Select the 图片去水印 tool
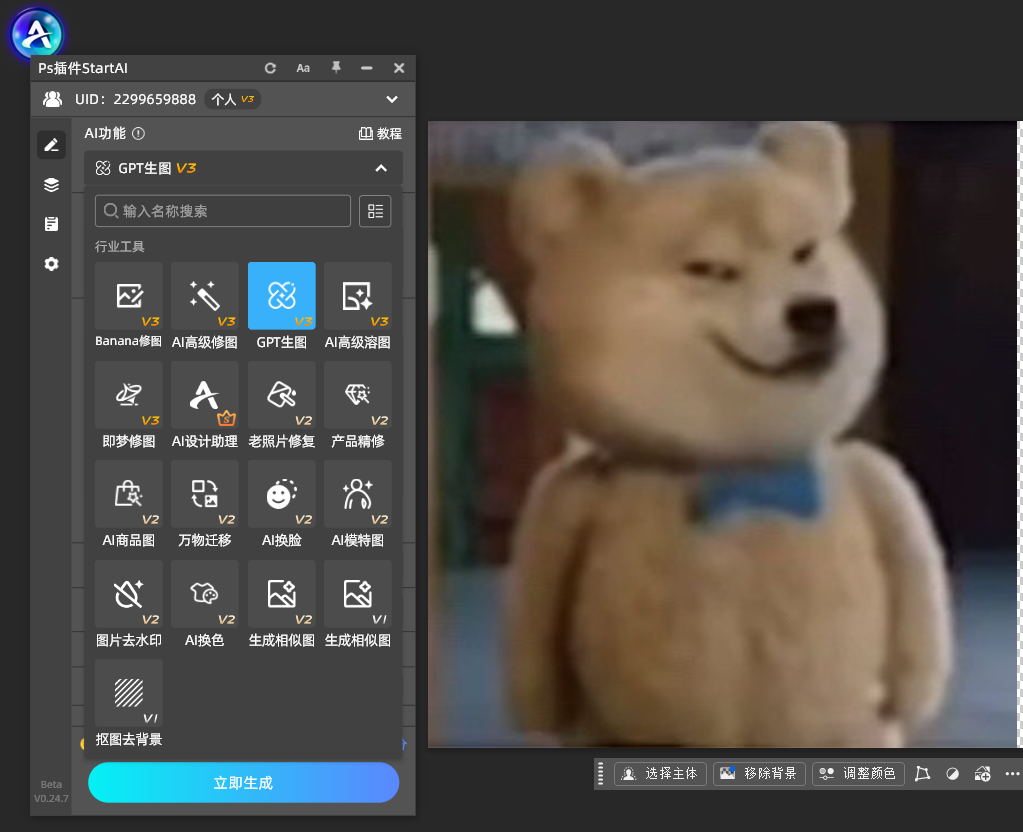Screen dimensions: 1023x832 coord(129,604)
